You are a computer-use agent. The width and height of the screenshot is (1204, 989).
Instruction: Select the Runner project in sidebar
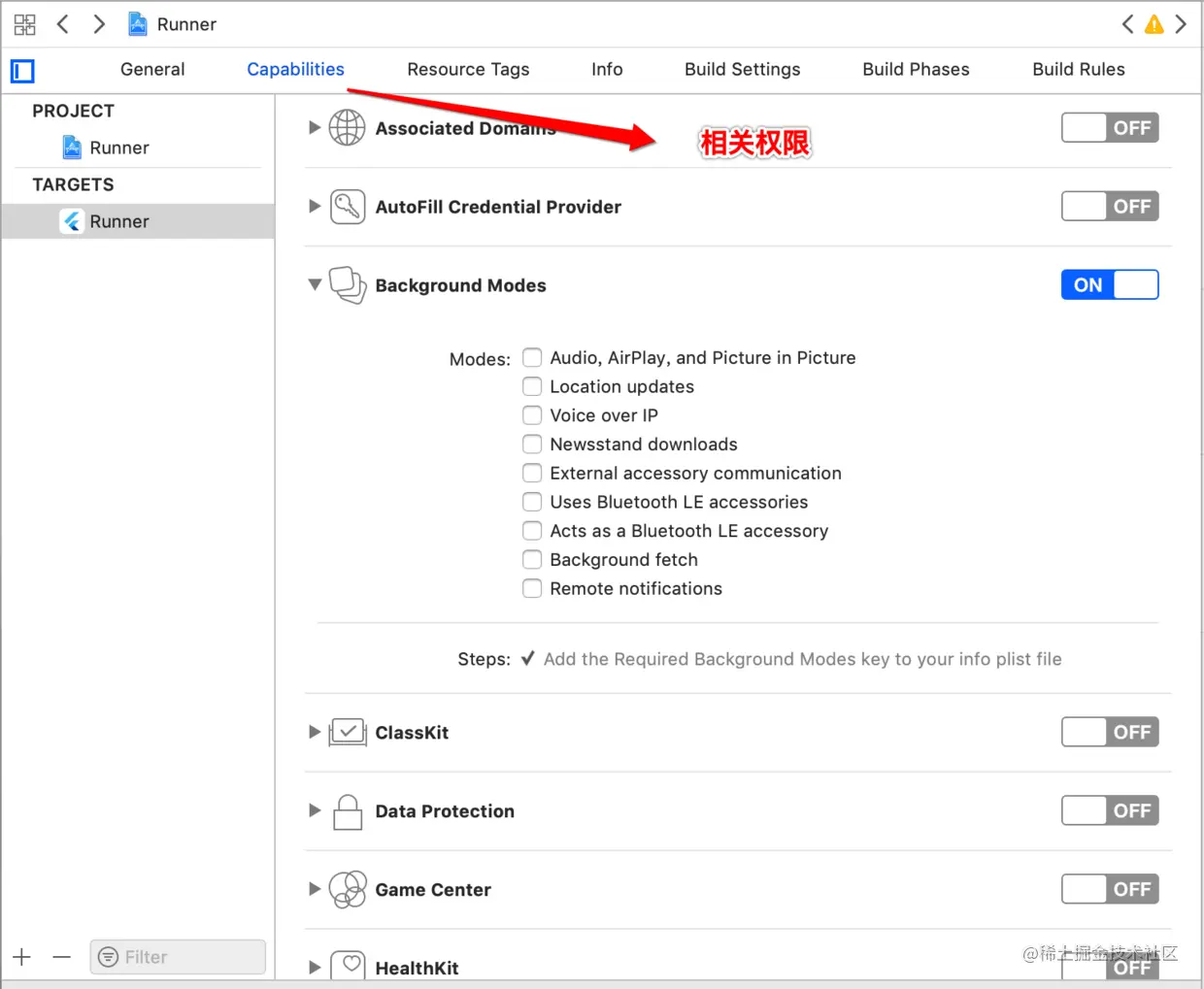[x=118, y=148]
